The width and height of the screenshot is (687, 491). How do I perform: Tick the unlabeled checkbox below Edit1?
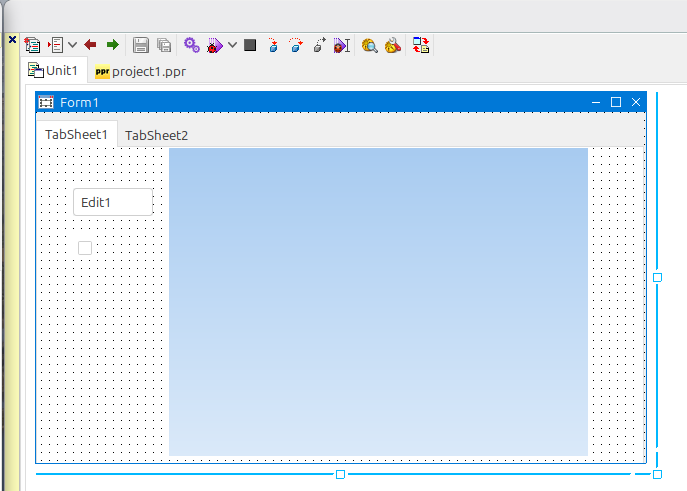[85, 247]
